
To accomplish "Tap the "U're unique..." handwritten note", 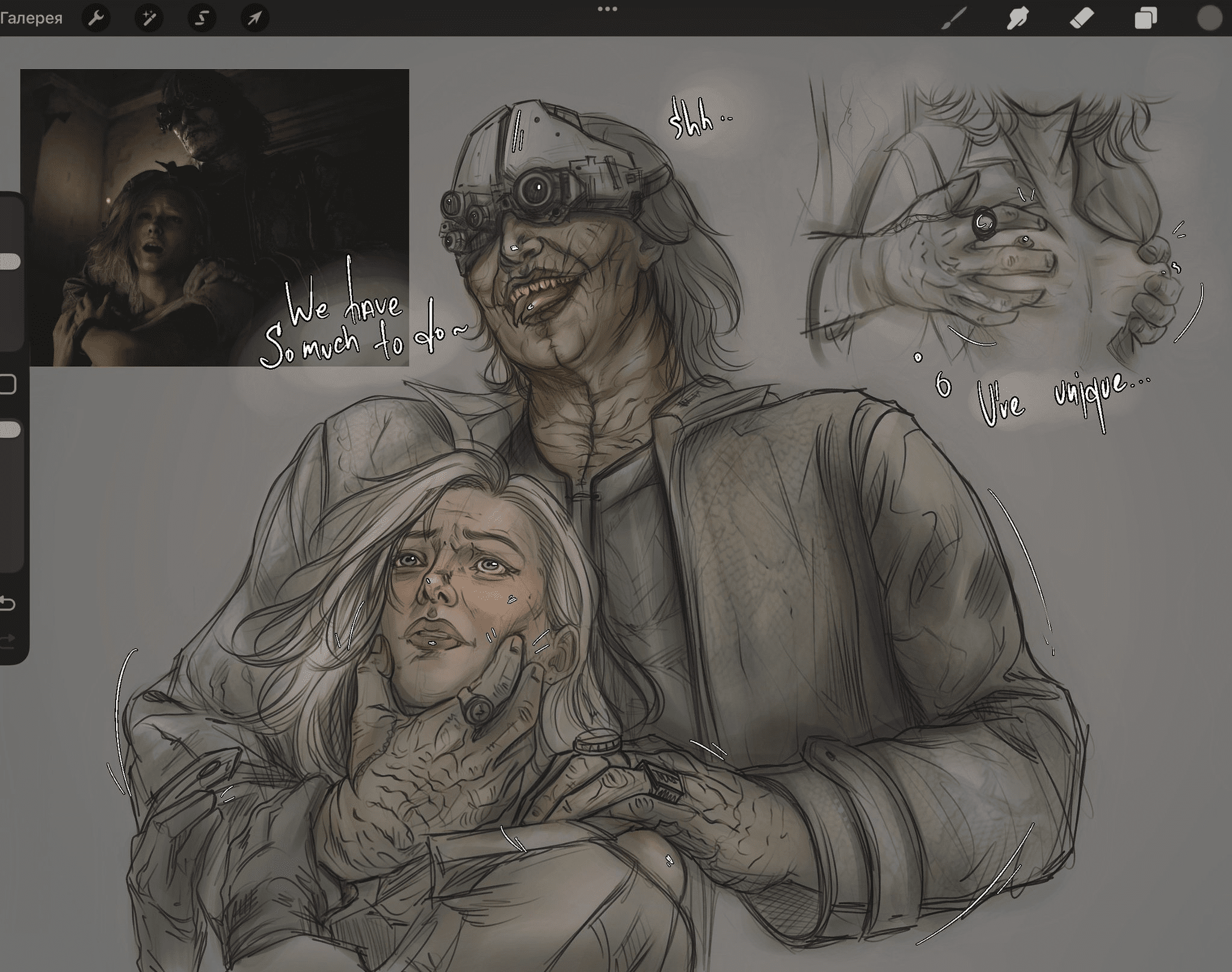I will click(x=1062, y=400).
